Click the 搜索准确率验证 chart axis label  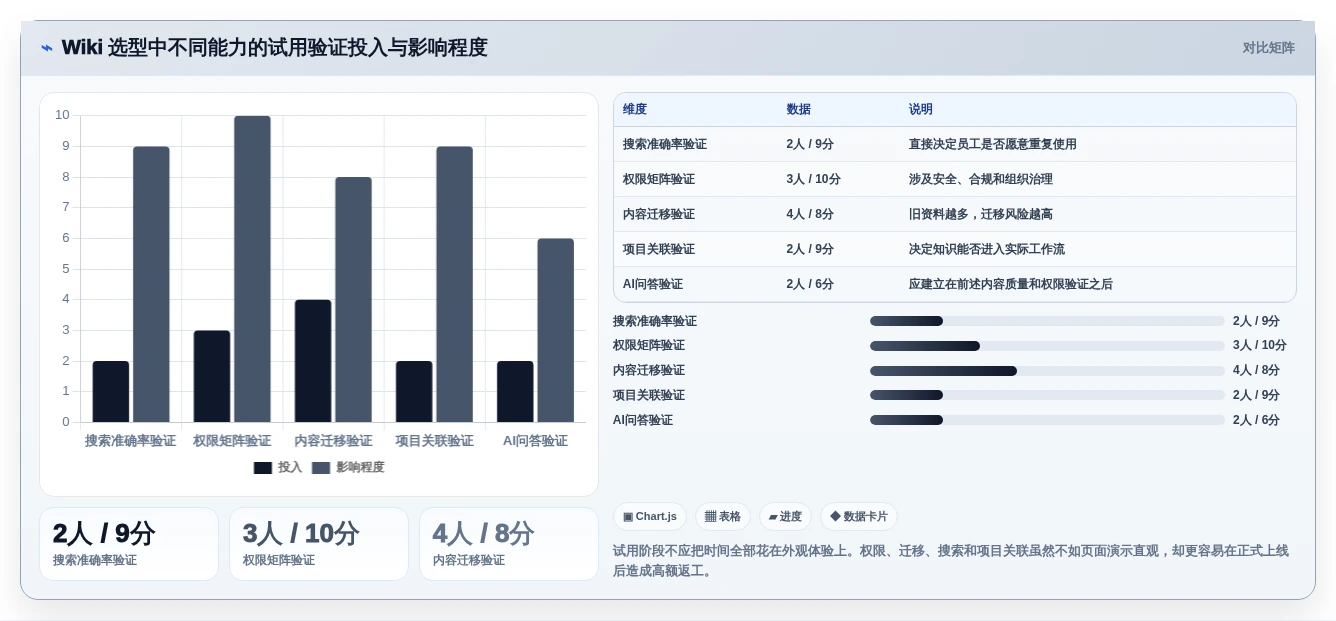[x=130, y=440]
